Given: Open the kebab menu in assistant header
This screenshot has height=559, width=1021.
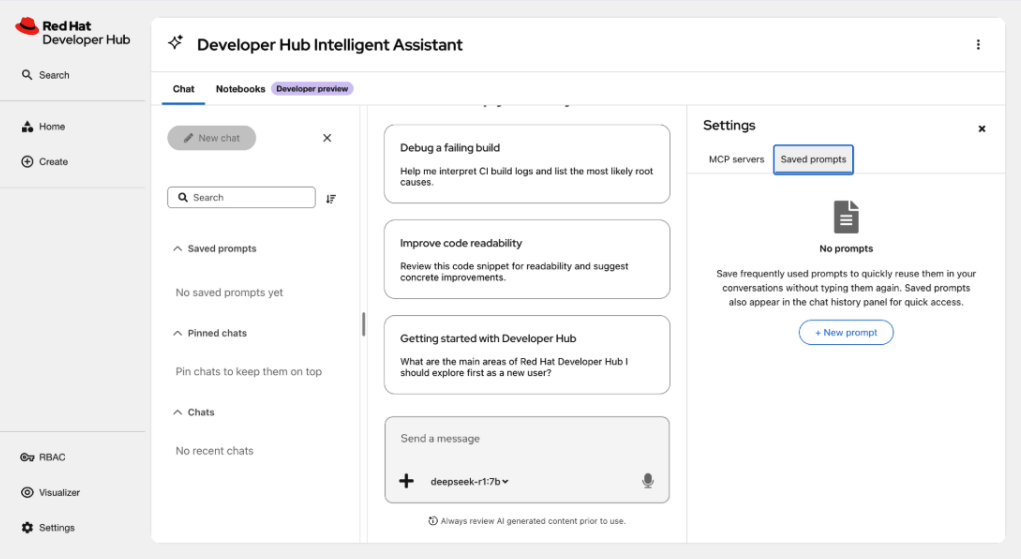Looking at the screenshot, I should [978, 44].
